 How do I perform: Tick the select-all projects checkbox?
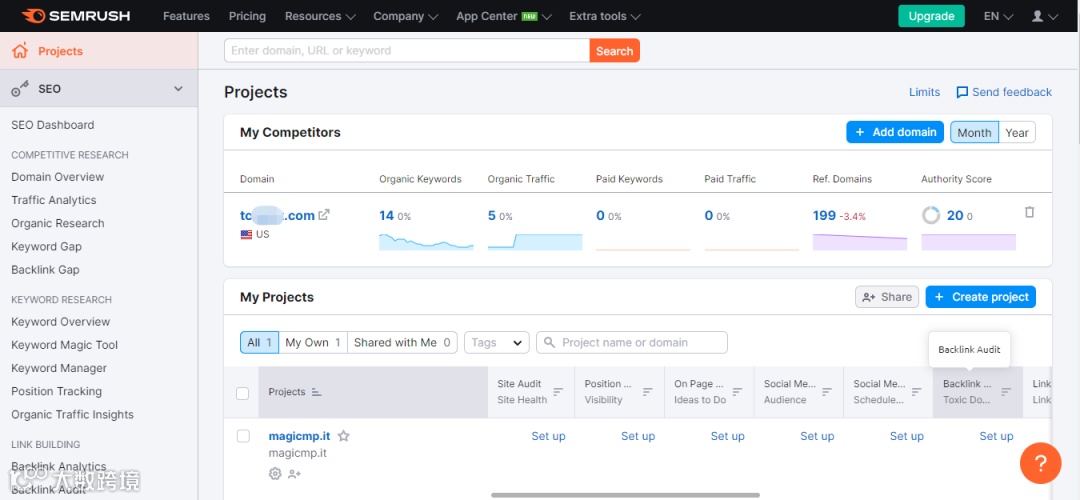pyautogui.click(x=242, y=393)
